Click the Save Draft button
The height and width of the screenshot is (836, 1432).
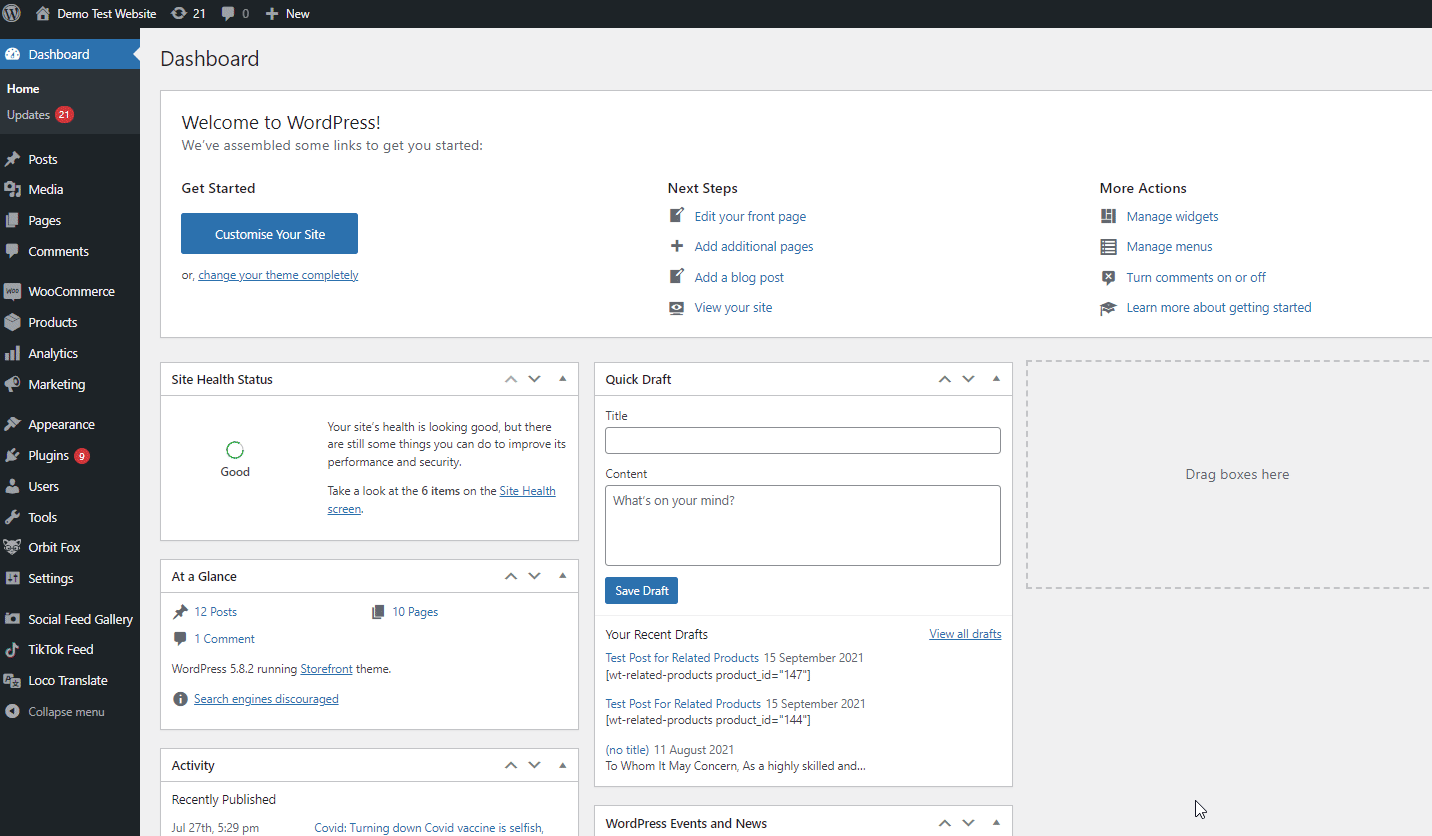tap(641, 591)
